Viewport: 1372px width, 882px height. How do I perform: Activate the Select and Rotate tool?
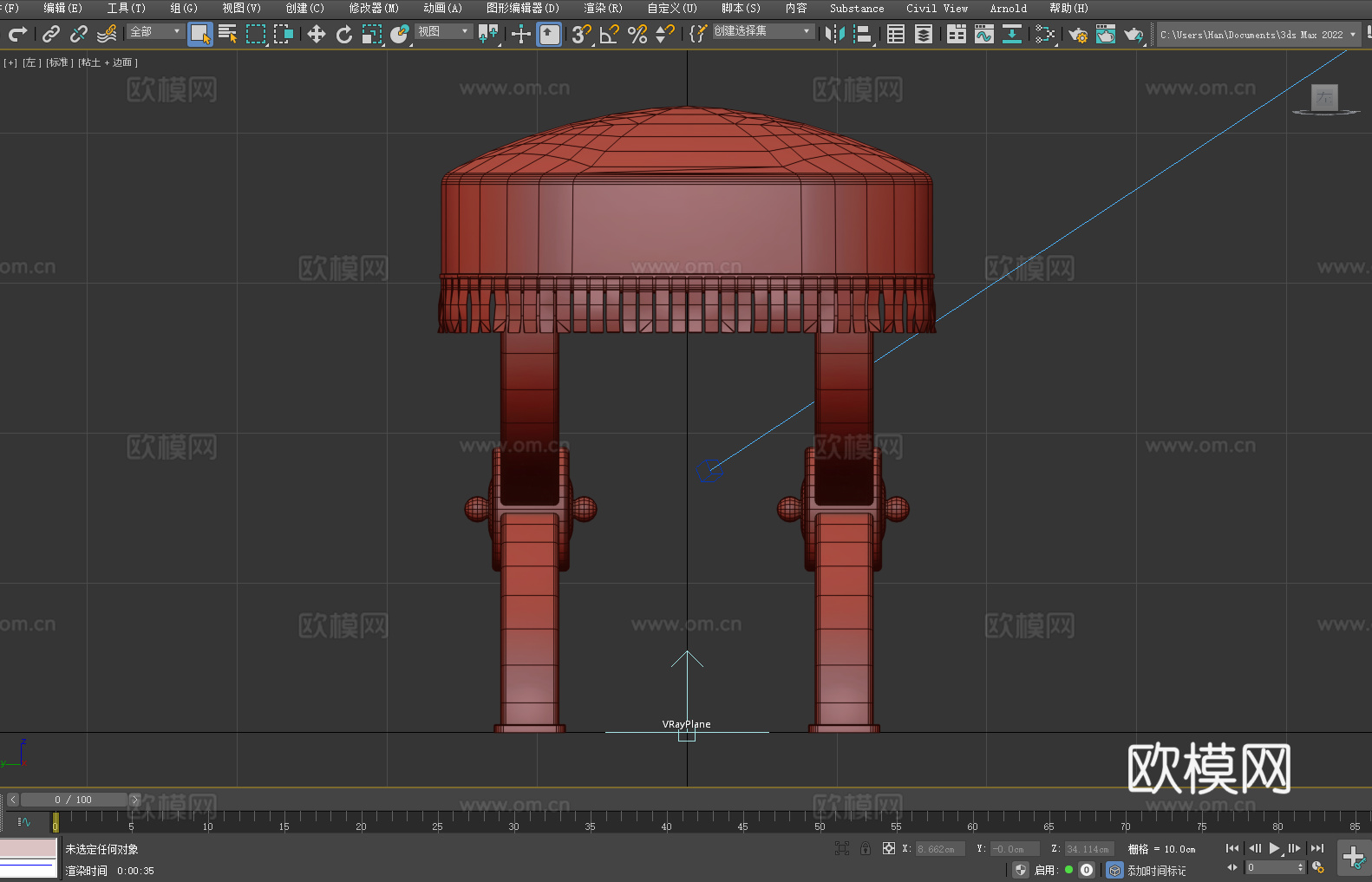(x=344, y=34)
